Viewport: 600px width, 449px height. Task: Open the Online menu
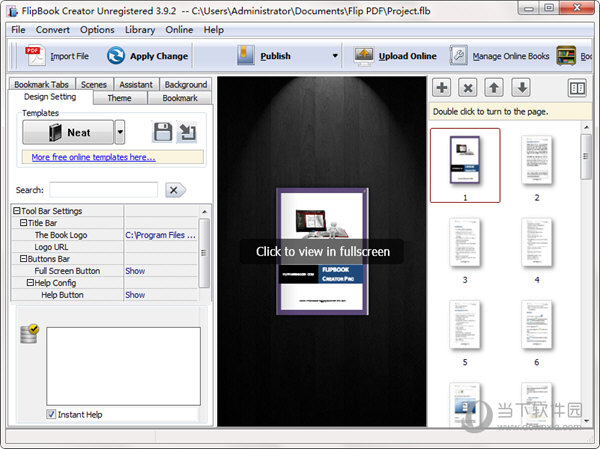[x=179, y=30]
